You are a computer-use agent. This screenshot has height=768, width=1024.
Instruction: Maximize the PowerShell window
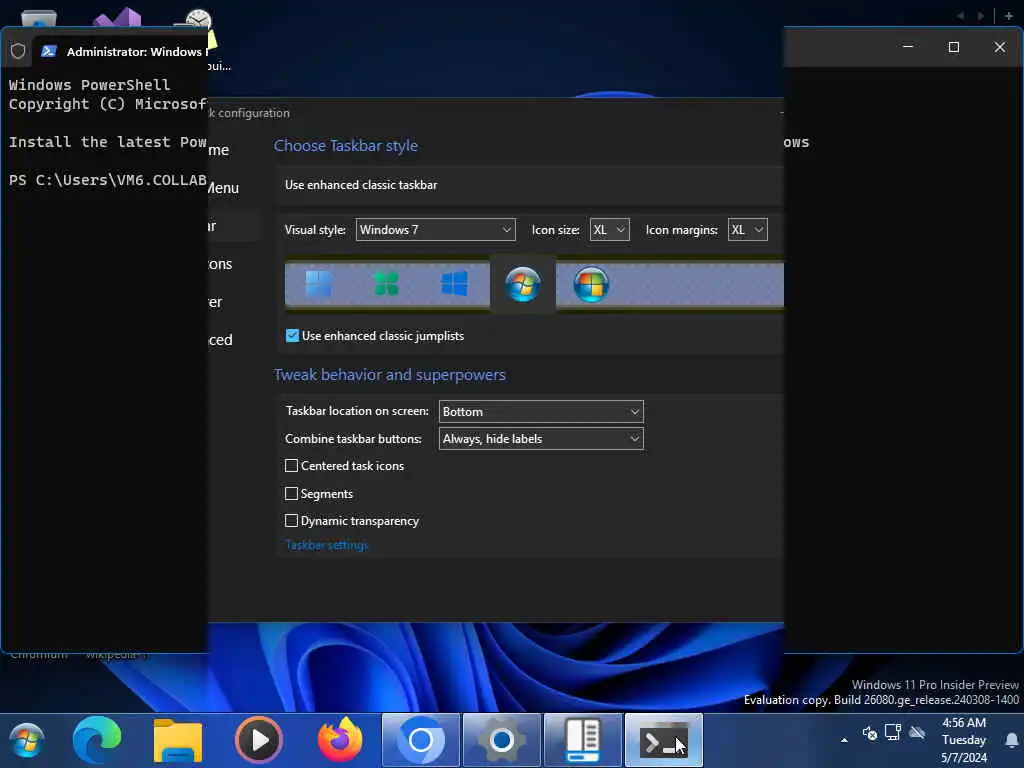coord(953,47)
